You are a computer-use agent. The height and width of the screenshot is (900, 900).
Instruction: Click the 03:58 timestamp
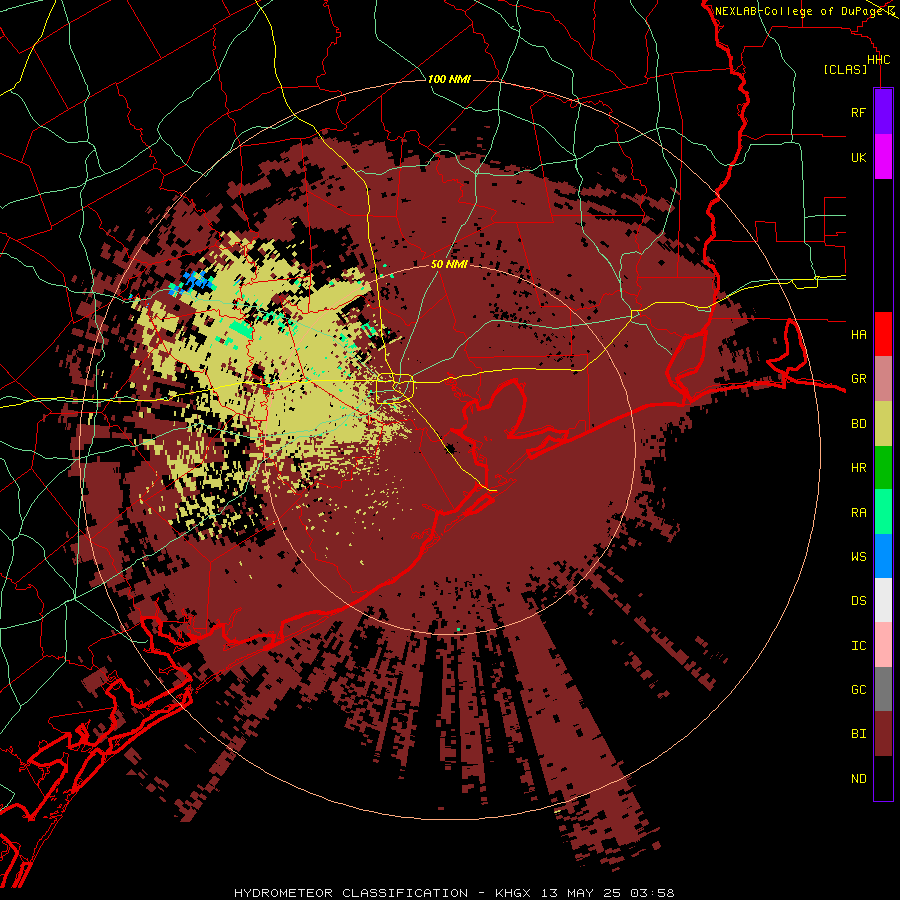pos(653,893)
